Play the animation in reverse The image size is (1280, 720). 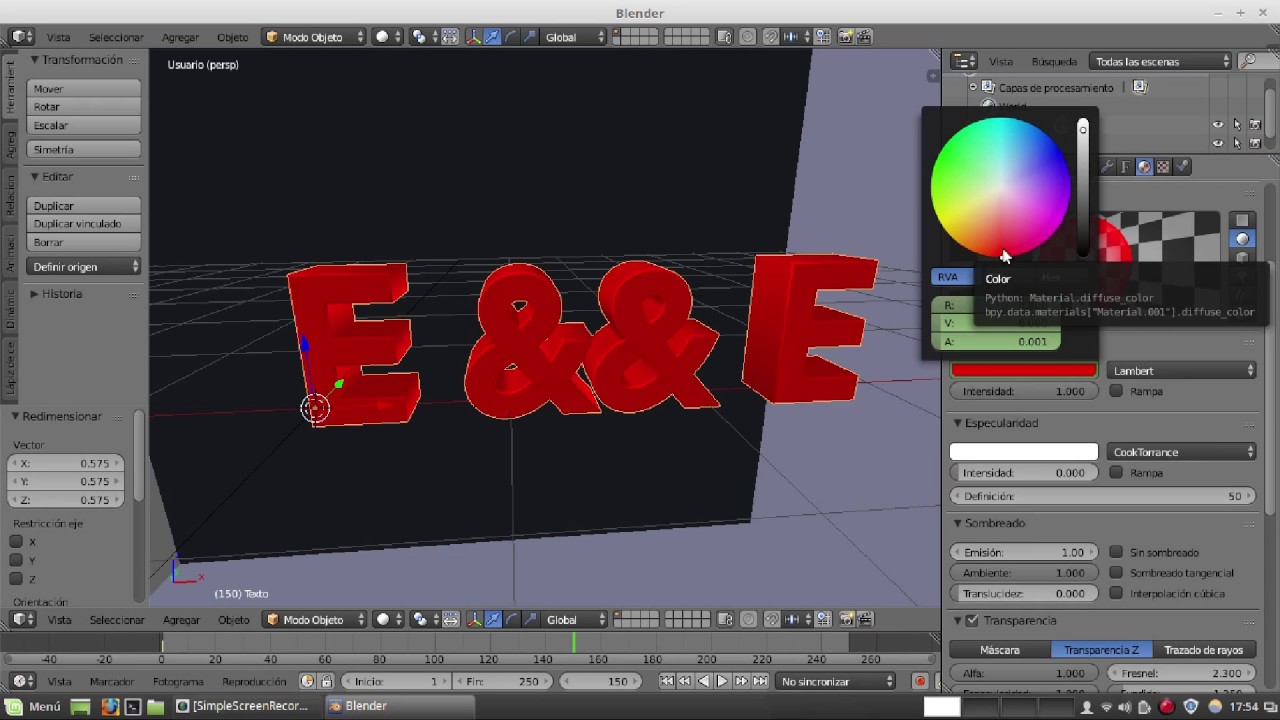point(703,681)
